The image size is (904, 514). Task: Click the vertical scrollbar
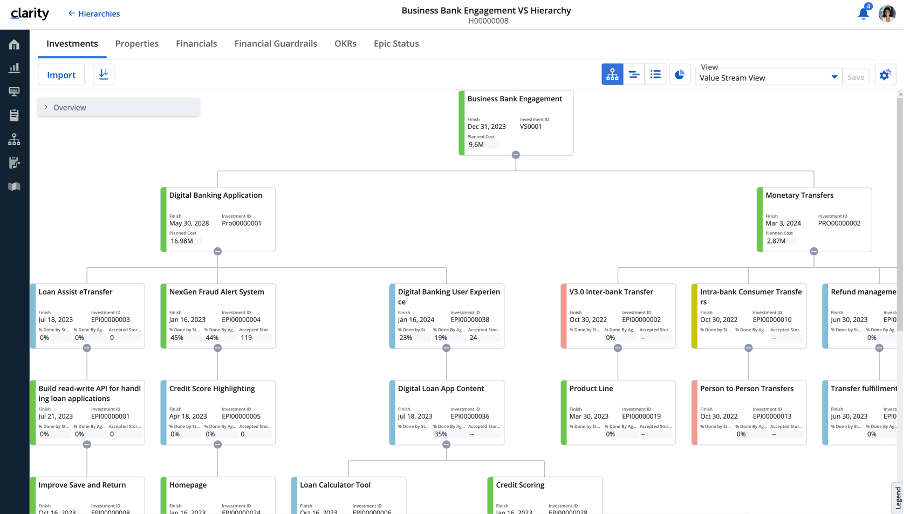coord(900,216)
